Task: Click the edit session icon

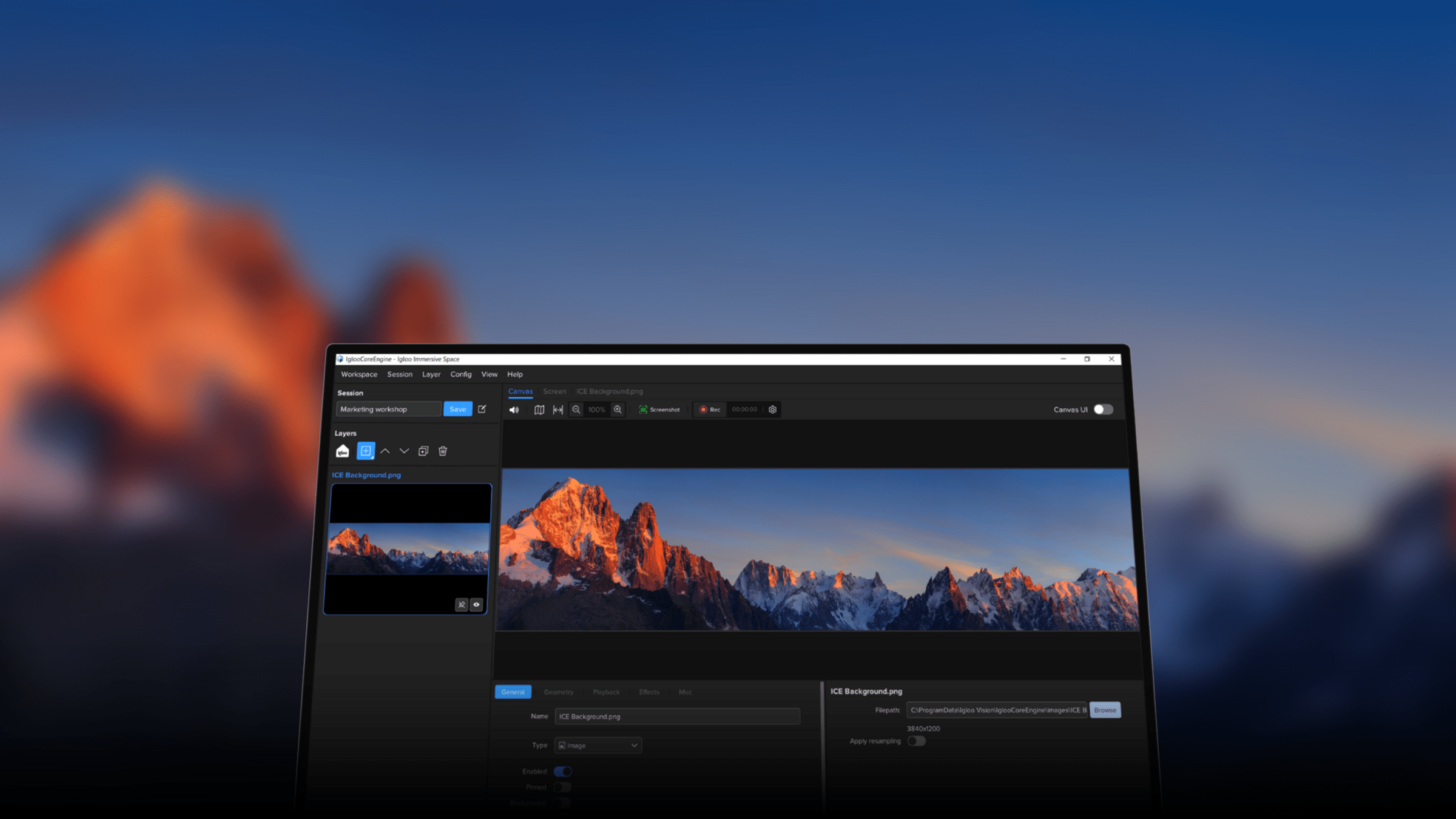Action: [482, 409]
